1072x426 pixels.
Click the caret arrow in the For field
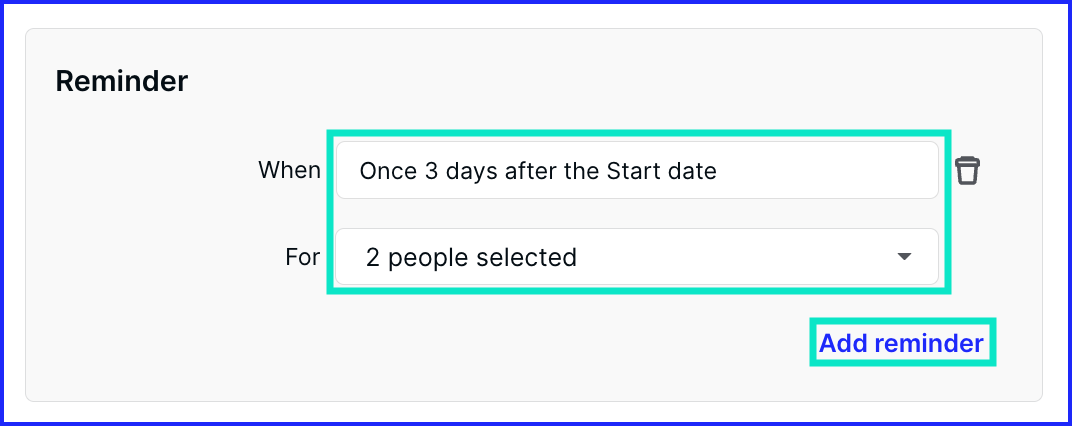point(904,256)
